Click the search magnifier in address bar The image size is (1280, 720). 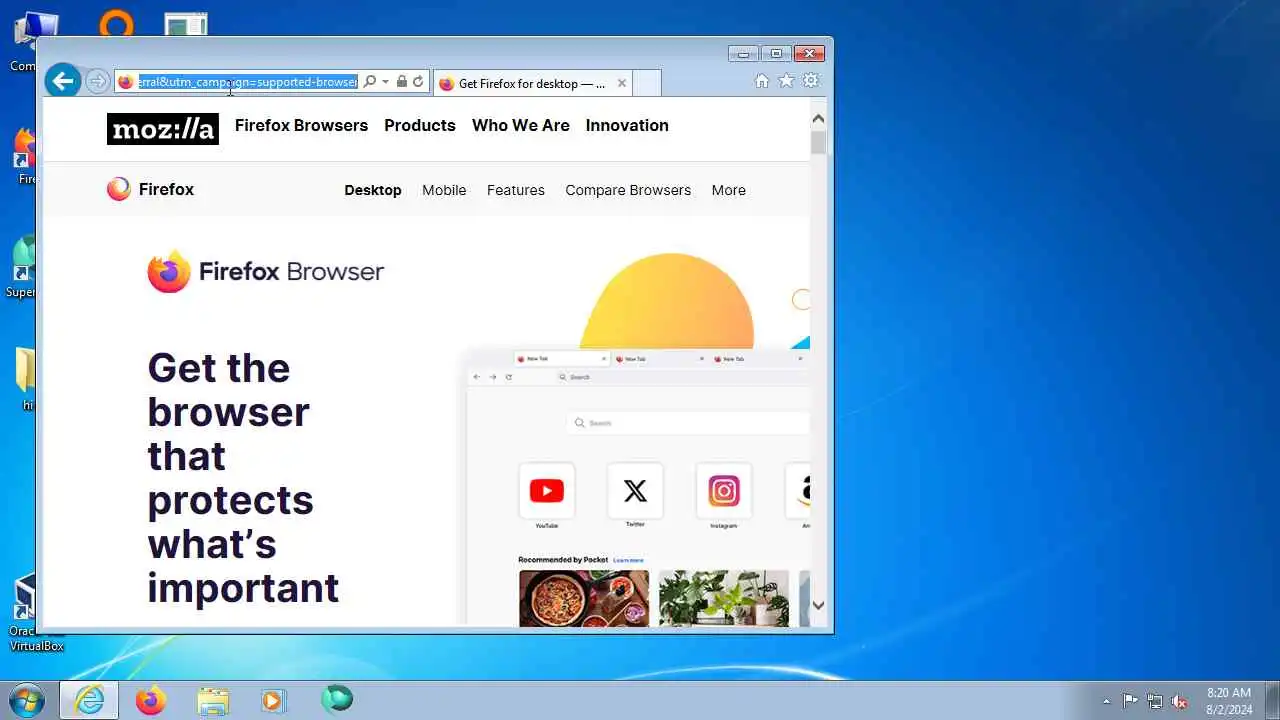[369, 82]
